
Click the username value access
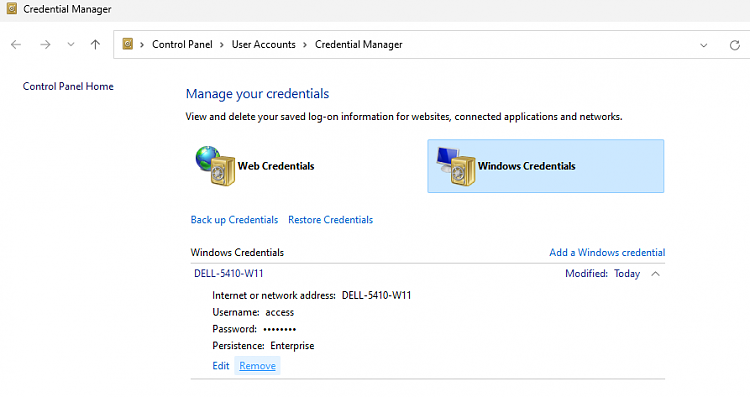click(x=280, y=312)
